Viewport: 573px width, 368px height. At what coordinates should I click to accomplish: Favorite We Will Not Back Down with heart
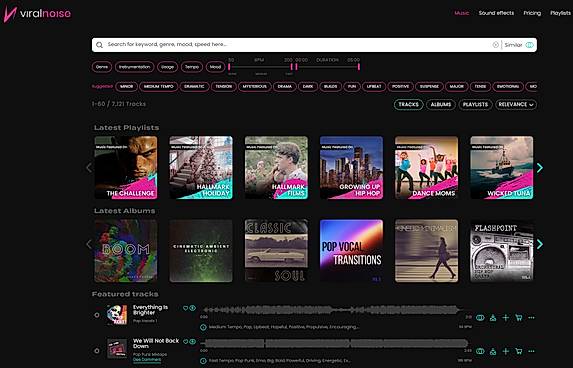click(x=185, y=342)
